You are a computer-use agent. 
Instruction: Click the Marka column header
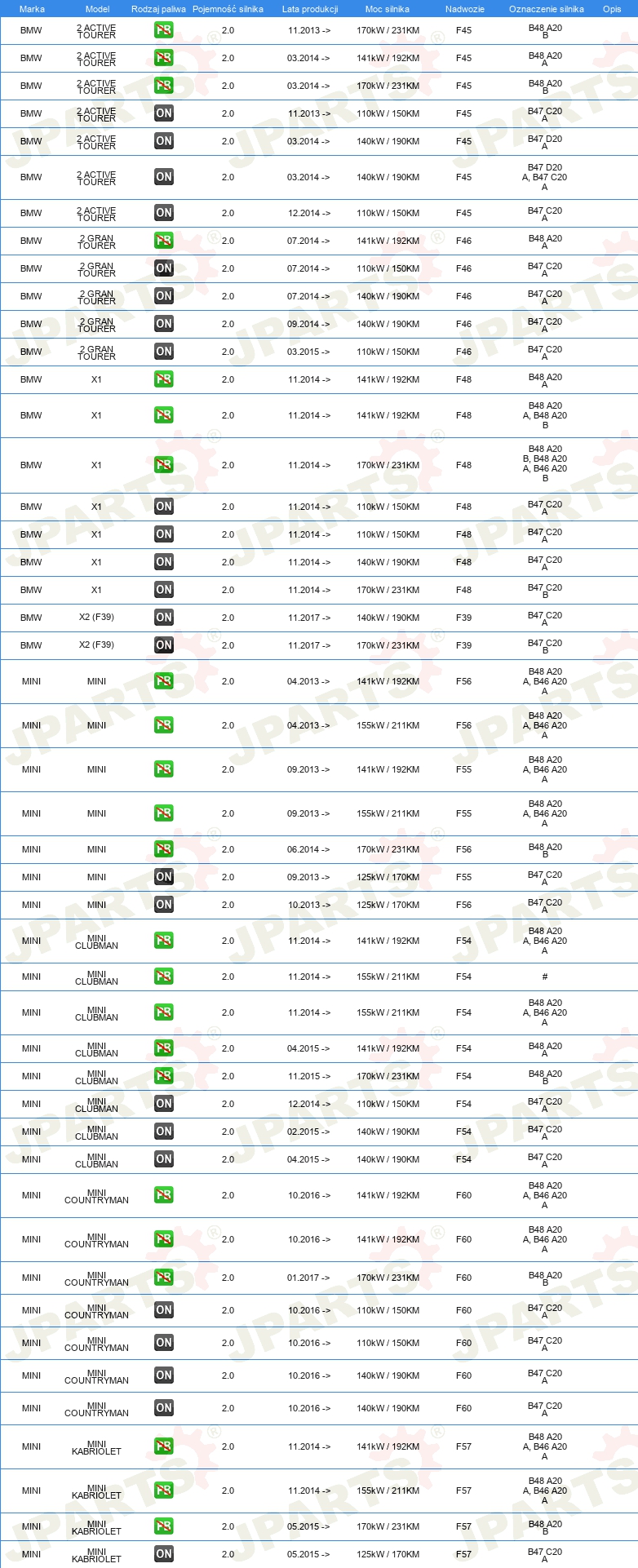[x=32, y=9]
